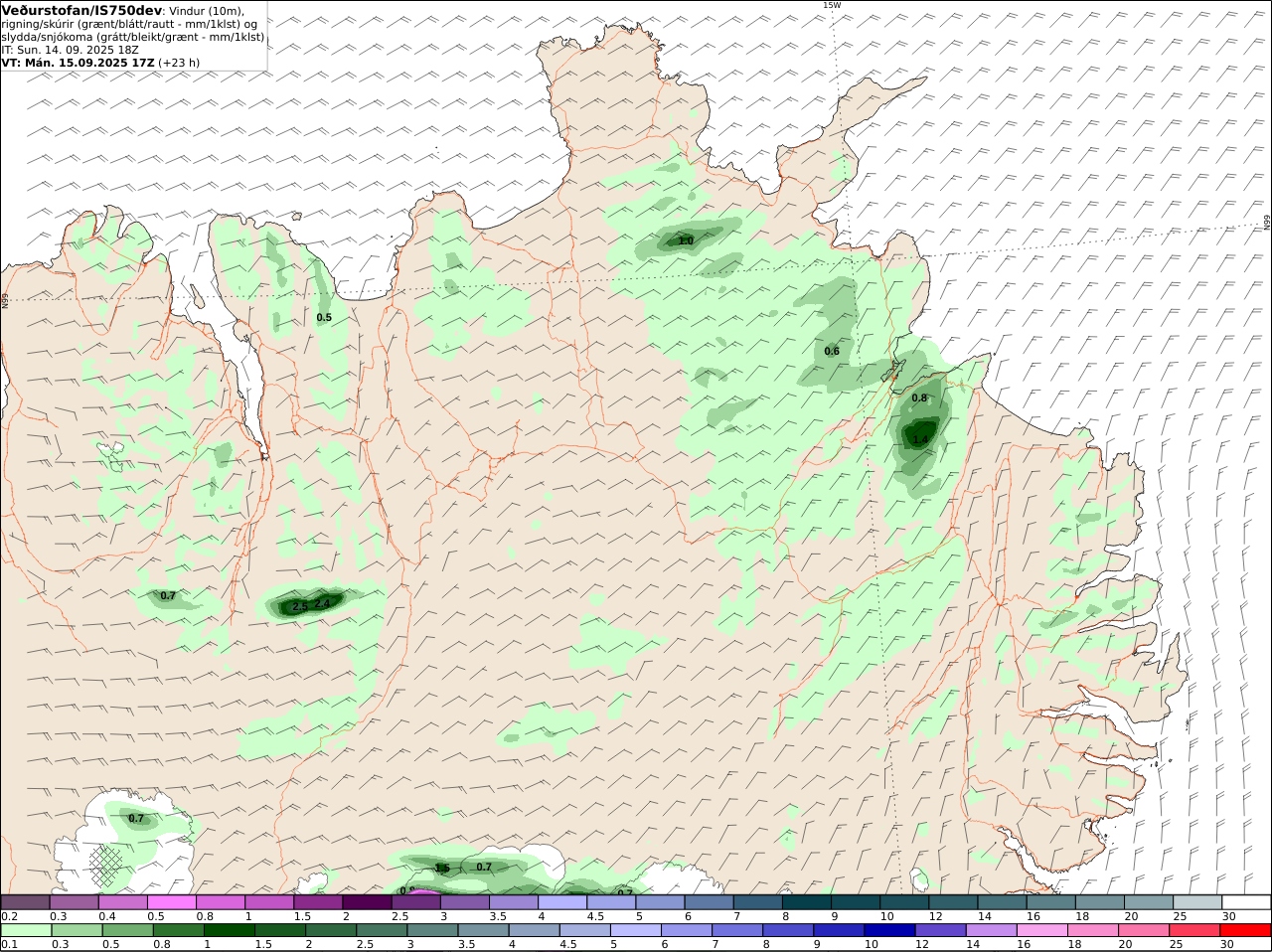The height and width of the screenshot is (952, 1272).
Task: Click the 'N99' label on the right edge
Action: (x=1267, y=223)
